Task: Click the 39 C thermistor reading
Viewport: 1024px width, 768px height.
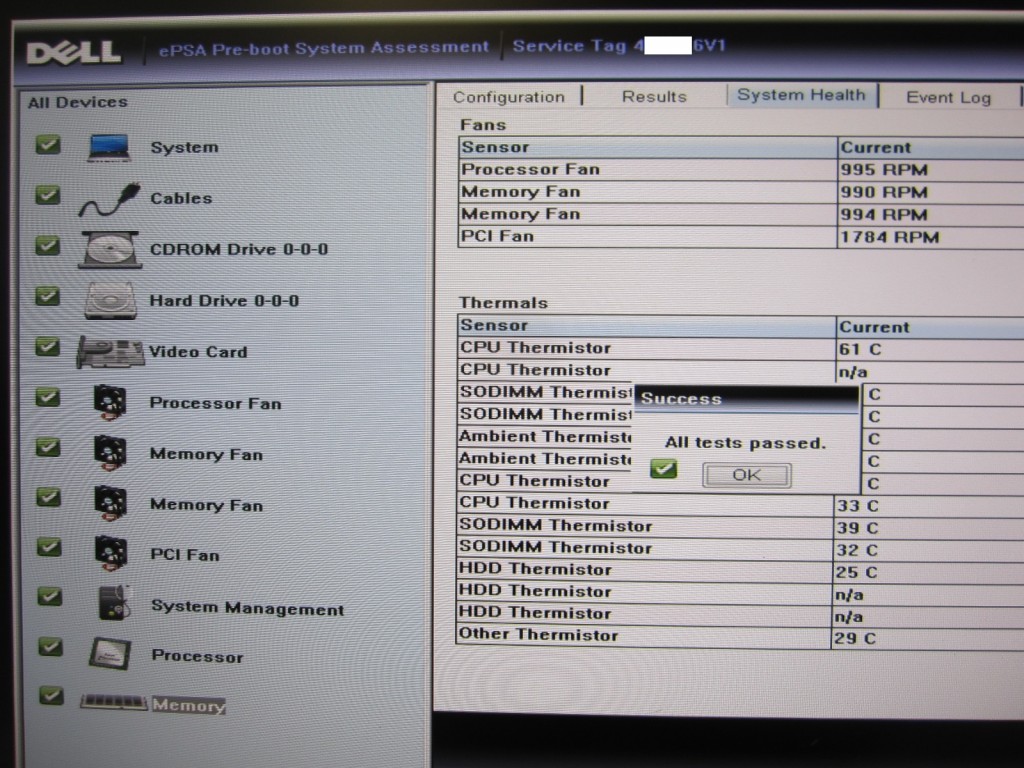Action: coord(857,528)
